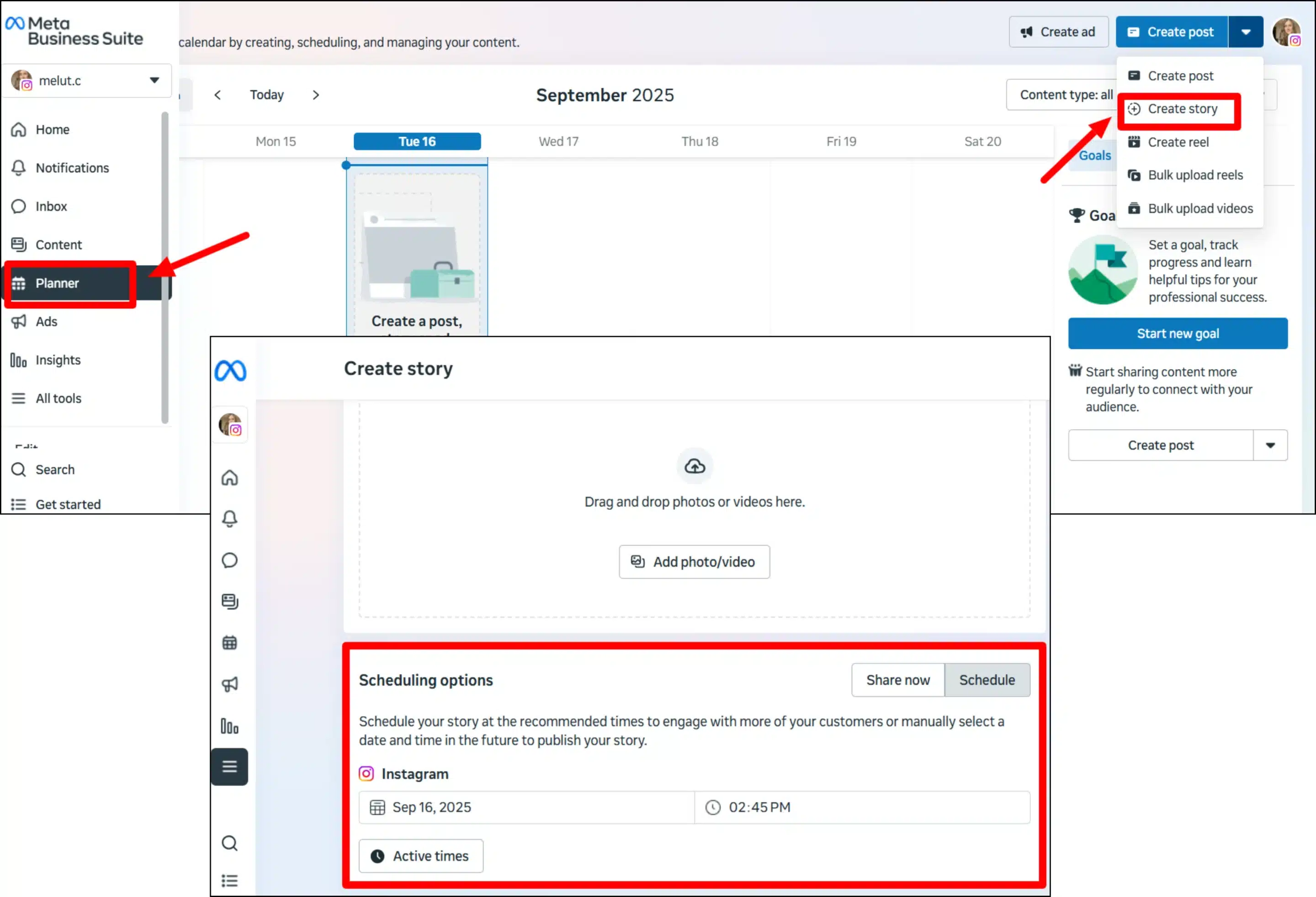Click the Meta logo in Create story panel
The height and width of the screenshot is (897, 1316).
pyautogui.click(x=230, y=371)
